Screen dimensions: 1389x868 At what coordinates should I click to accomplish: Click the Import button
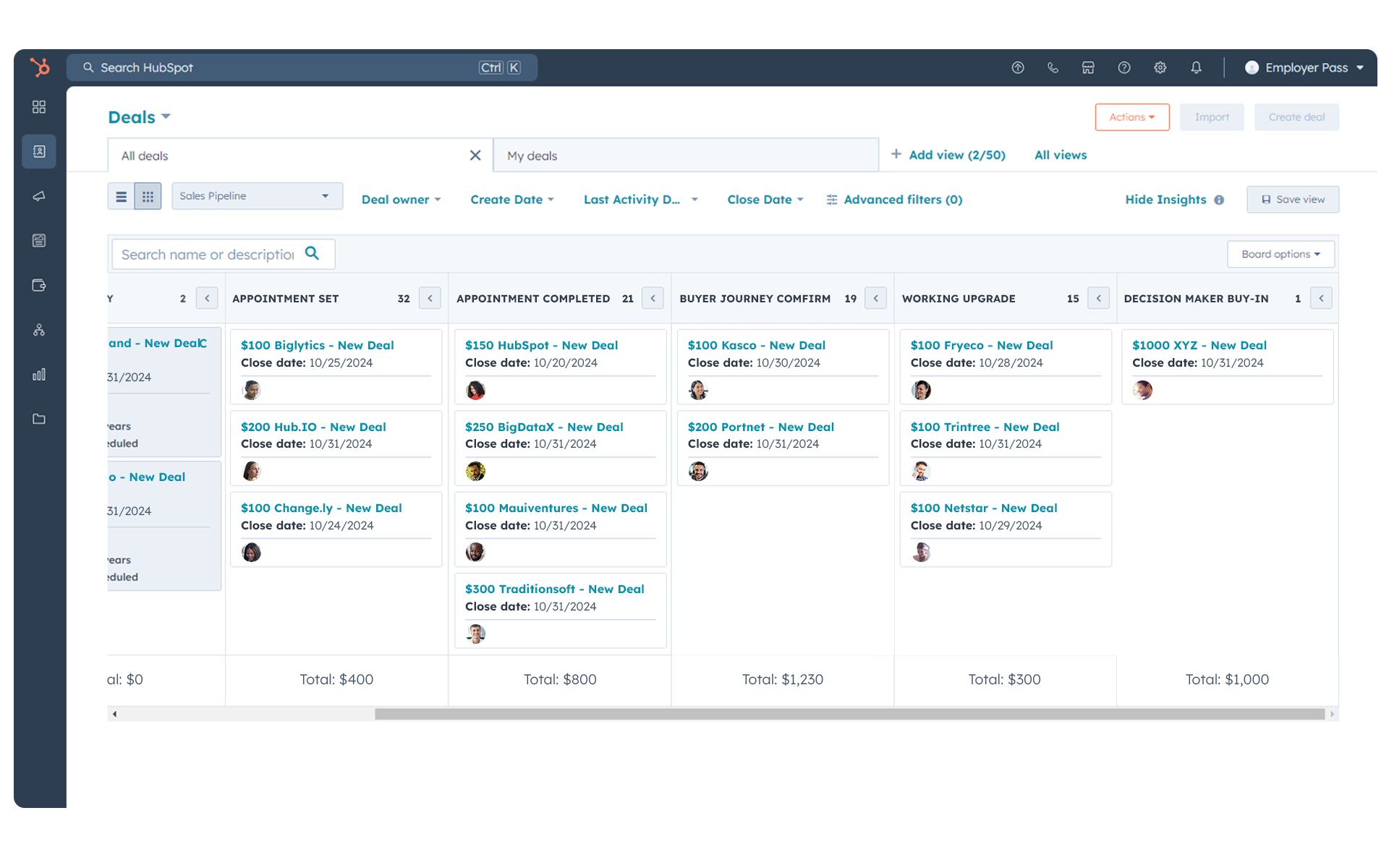click(1212, 117)
